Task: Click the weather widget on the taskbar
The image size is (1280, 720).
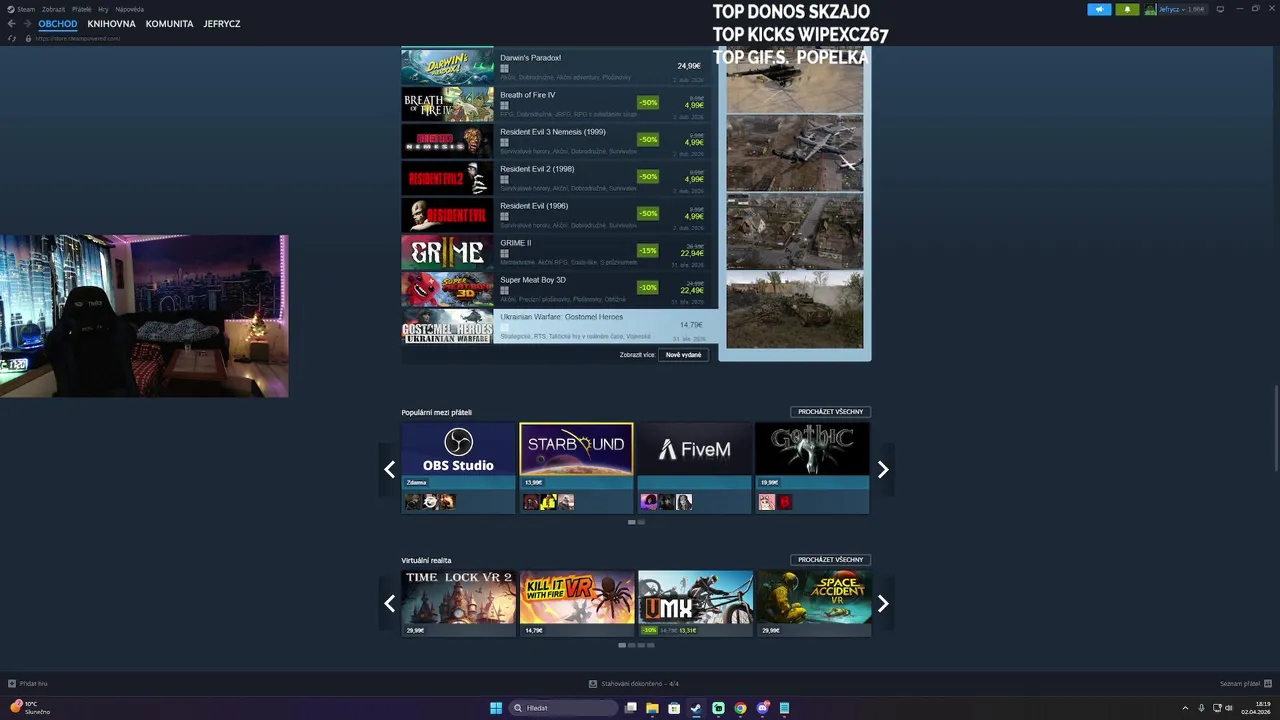Action: pyautogui.click(x=30, y=708)
